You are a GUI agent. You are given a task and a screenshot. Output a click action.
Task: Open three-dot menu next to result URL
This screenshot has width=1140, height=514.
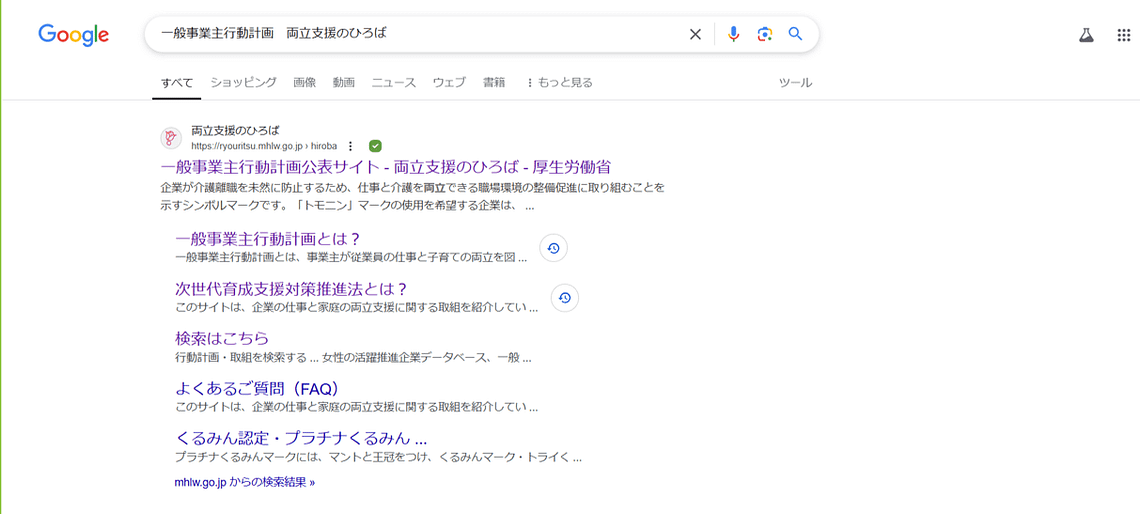coord(351,146)
